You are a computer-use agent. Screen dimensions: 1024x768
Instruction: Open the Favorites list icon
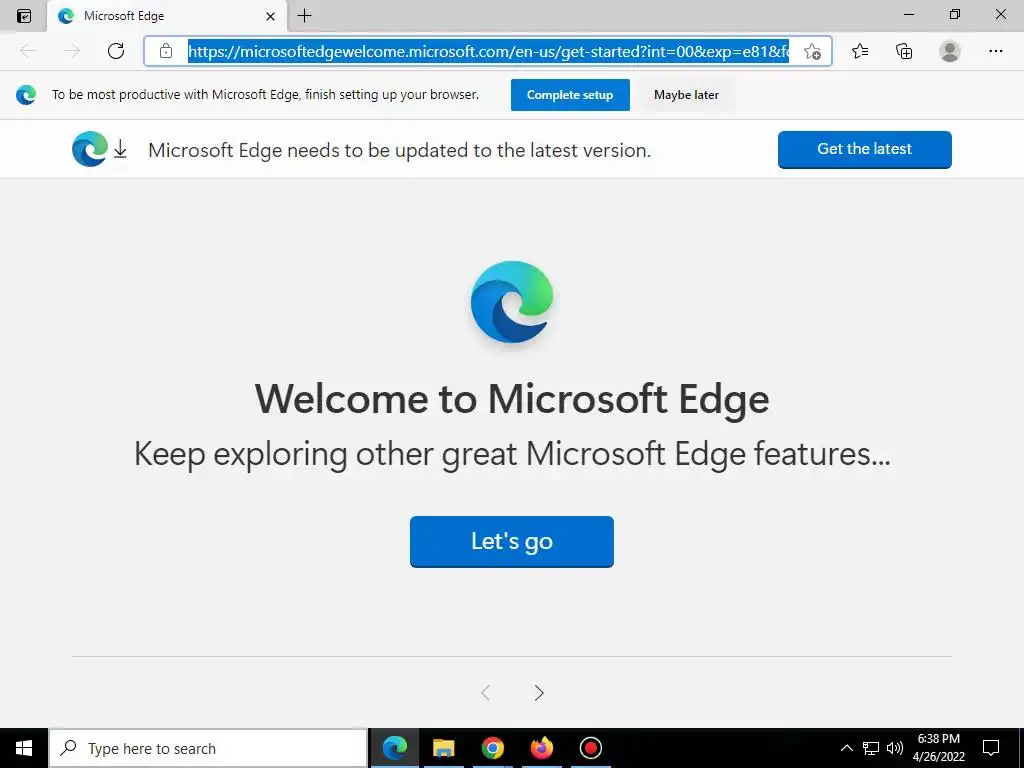pyautogui.click(x=860, y=51)
